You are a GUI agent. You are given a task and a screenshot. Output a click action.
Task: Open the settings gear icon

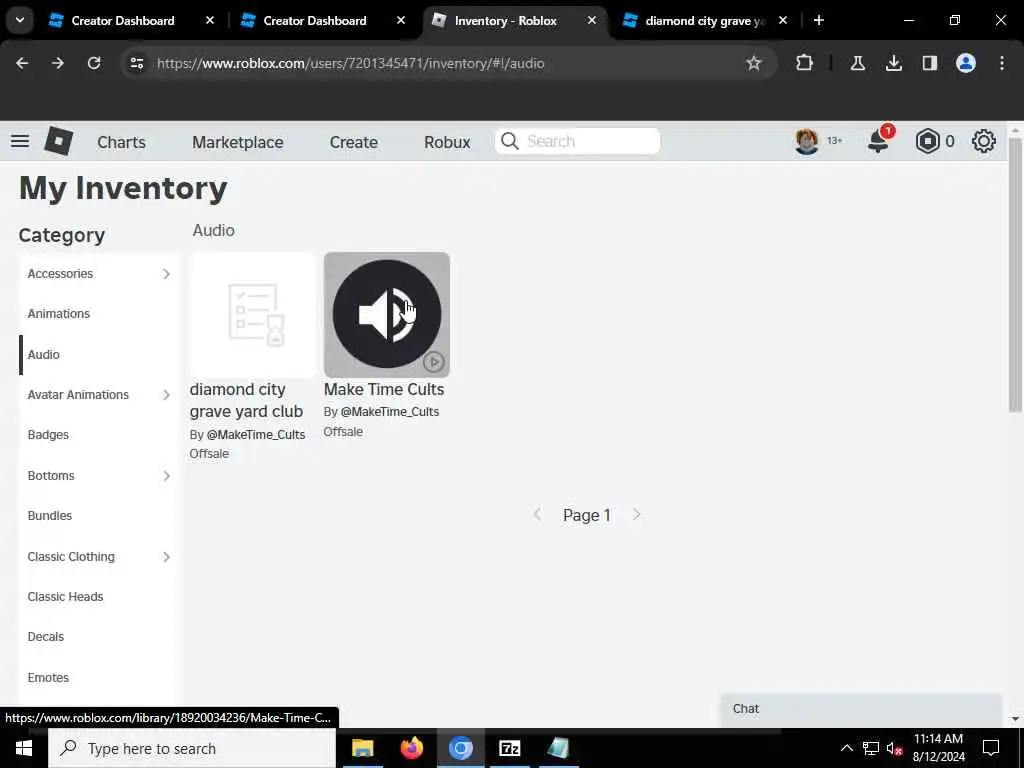tap(984, 141)
